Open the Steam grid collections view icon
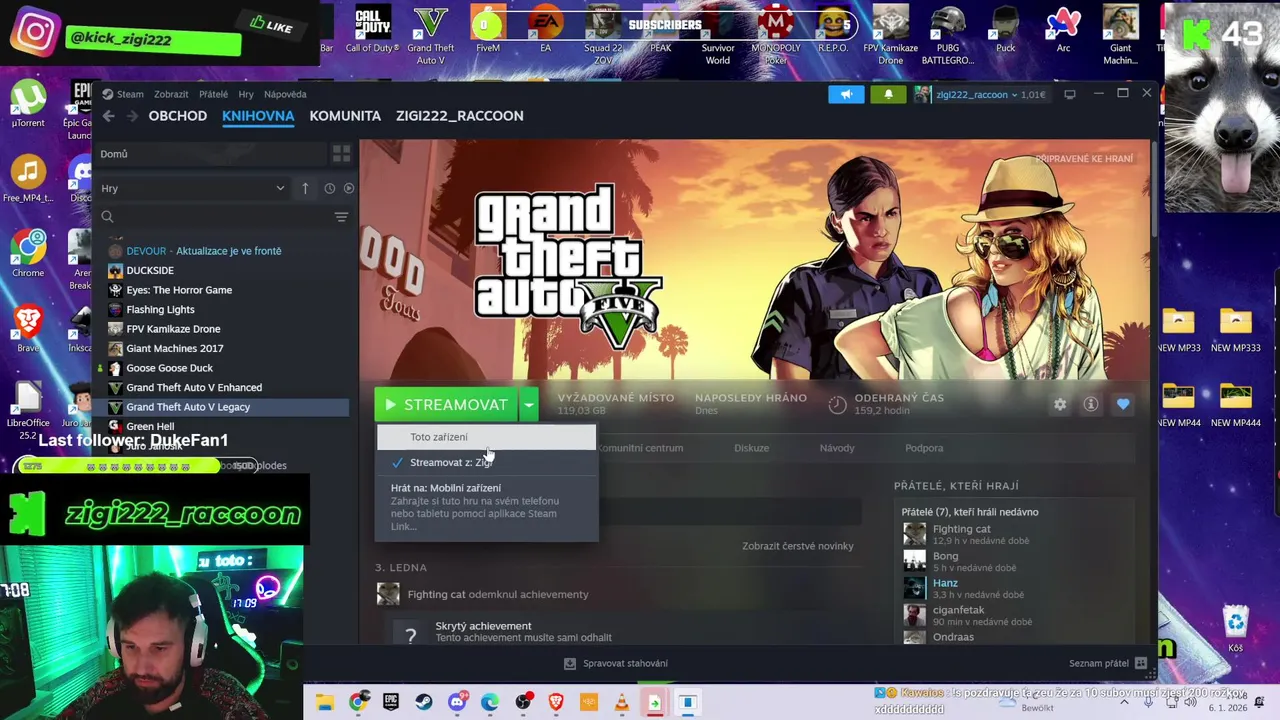 pyautogui.click(x=341, y=154)
